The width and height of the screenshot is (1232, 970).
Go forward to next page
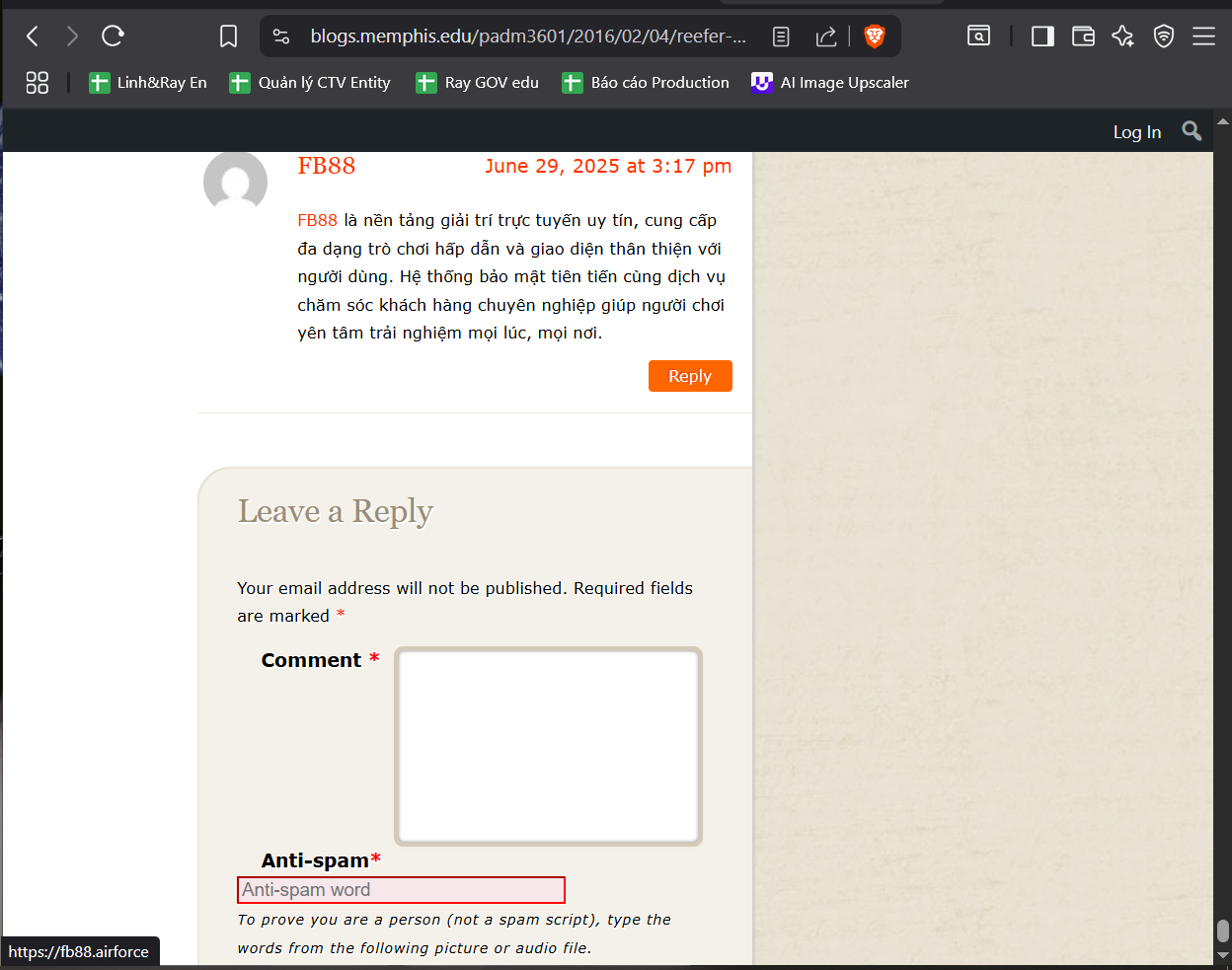(x=72, y=37)
